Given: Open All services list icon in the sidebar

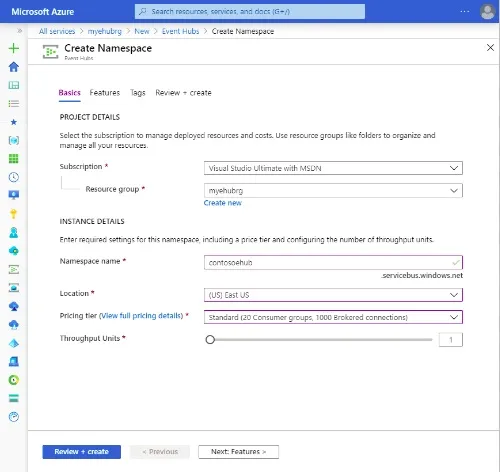Looking at the screenshot, I should (x=14, y=104).
